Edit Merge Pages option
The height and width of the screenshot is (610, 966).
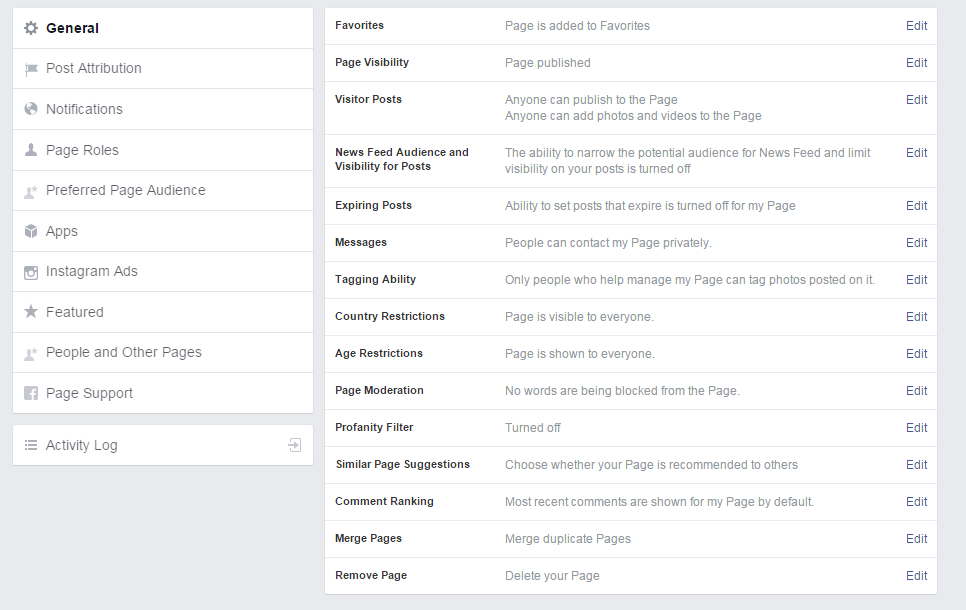coord(916,539)
